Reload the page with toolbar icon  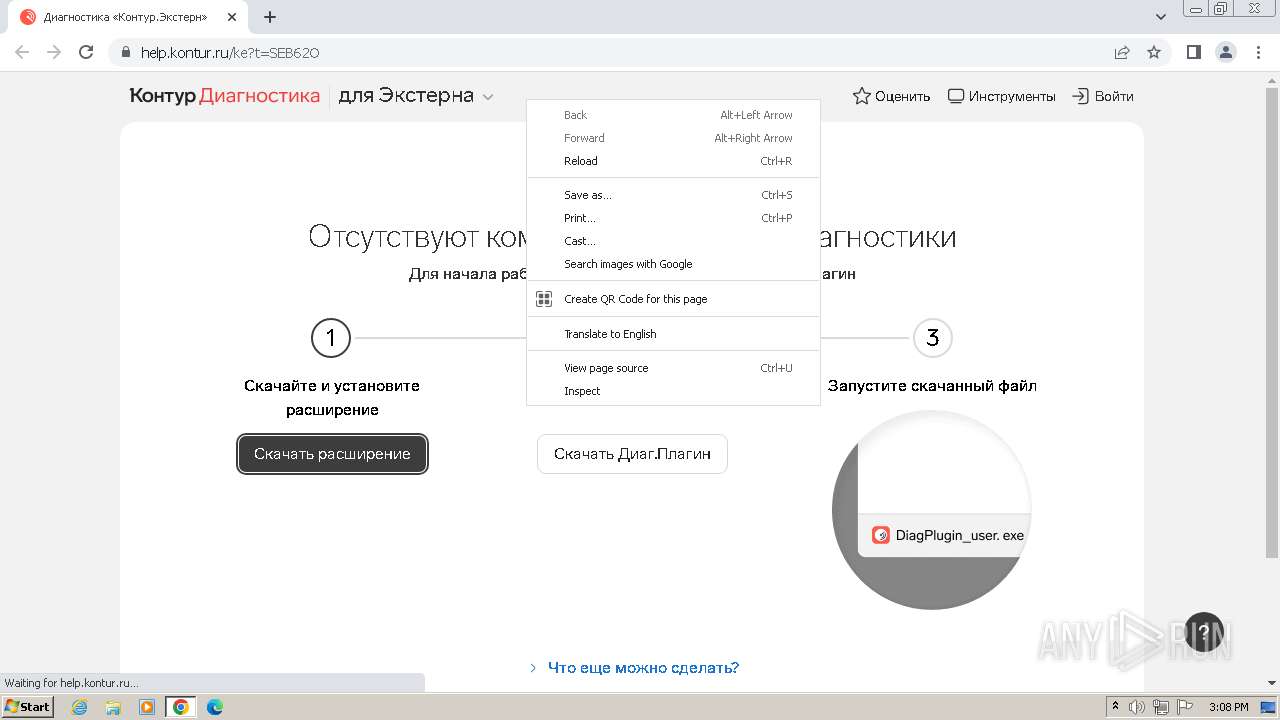[86, 52]
